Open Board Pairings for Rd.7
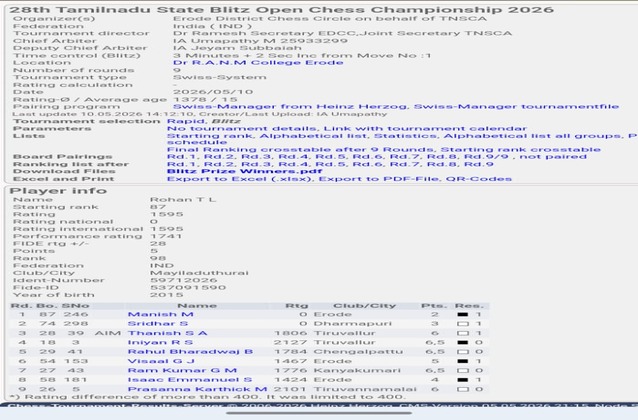This screenshot has height=420, width=638. pyautogui.click(x=405, y=157)
